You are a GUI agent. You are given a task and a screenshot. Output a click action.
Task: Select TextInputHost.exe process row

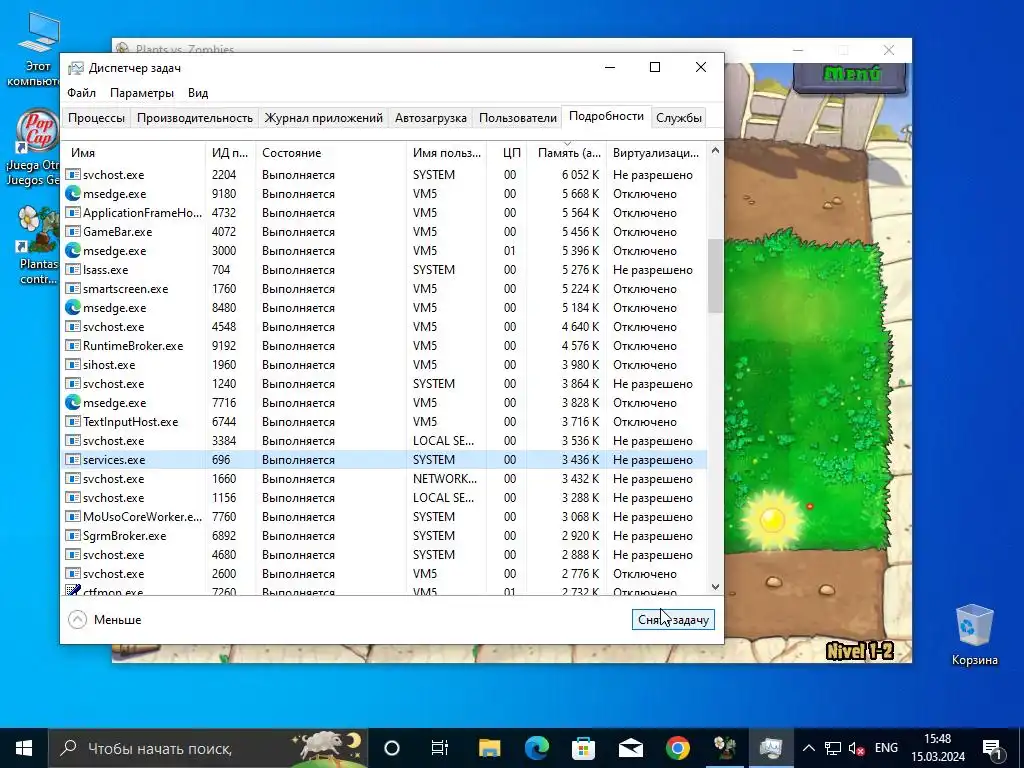[385, 422]
